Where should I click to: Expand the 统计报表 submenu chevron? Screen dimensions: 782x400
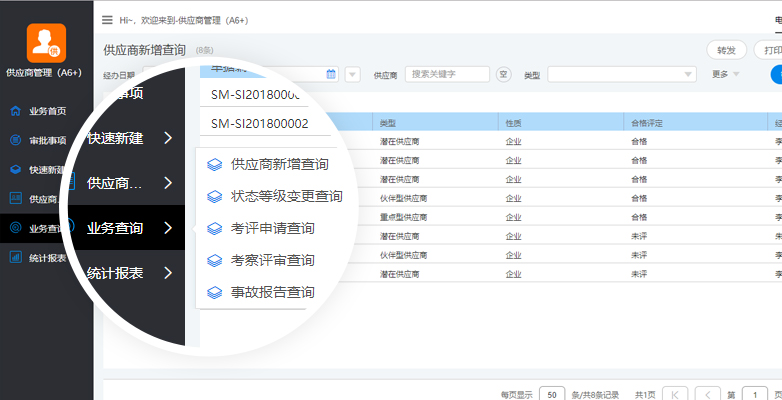click(168, 273)
